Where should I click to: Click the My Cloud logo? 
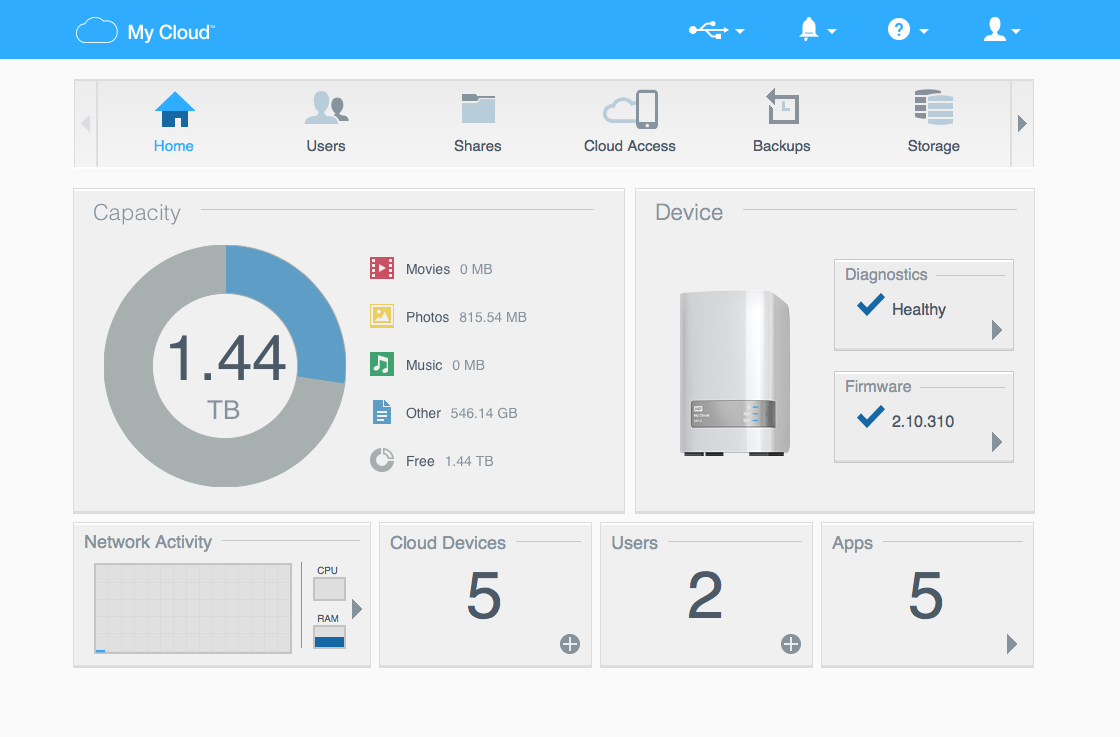coord(145,31)
